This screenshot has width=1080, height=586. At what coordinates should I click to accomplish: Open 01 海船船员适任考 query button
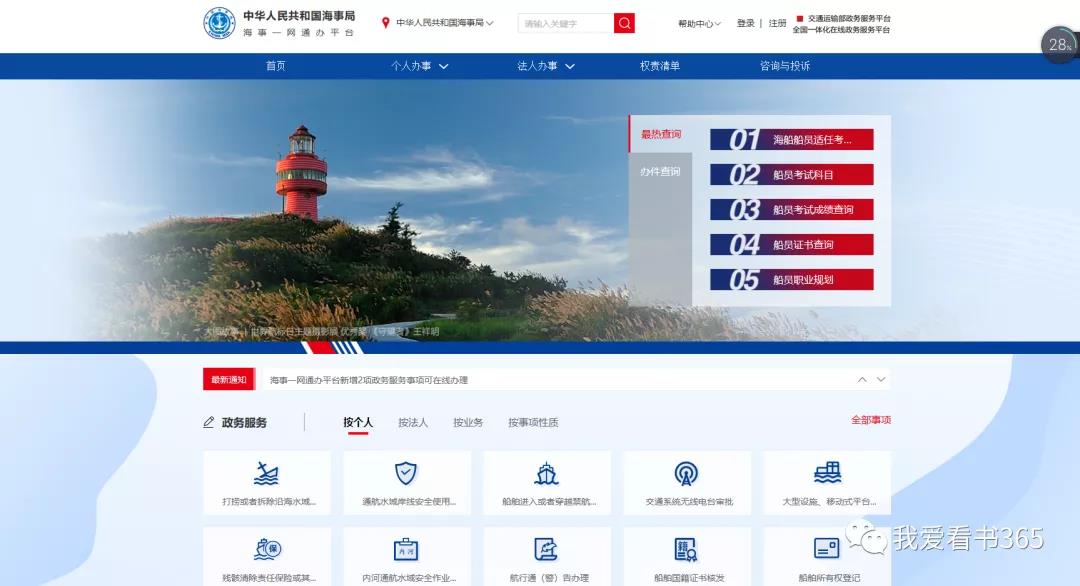pyautogui.click(x=791, y=139)
